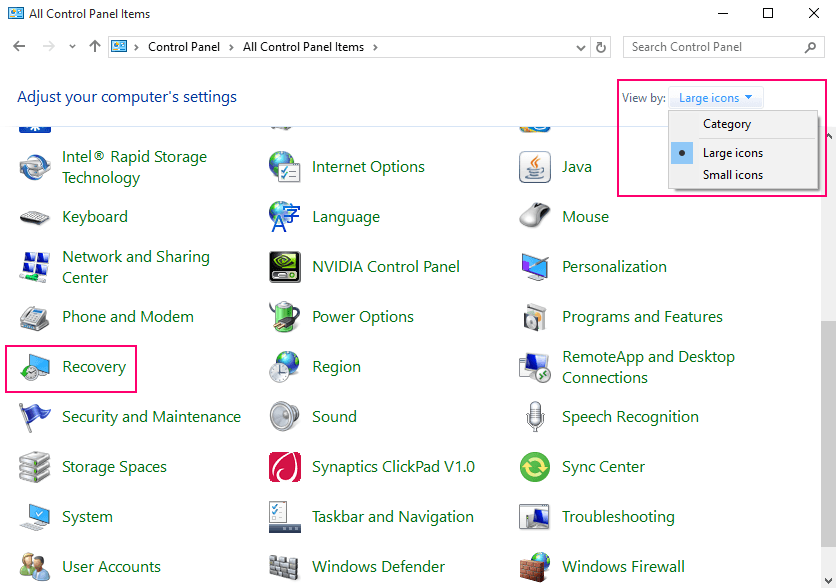Screen dimensions: 836x588
Task: Open the Speech Recognition link
Action: coord(630,416)
